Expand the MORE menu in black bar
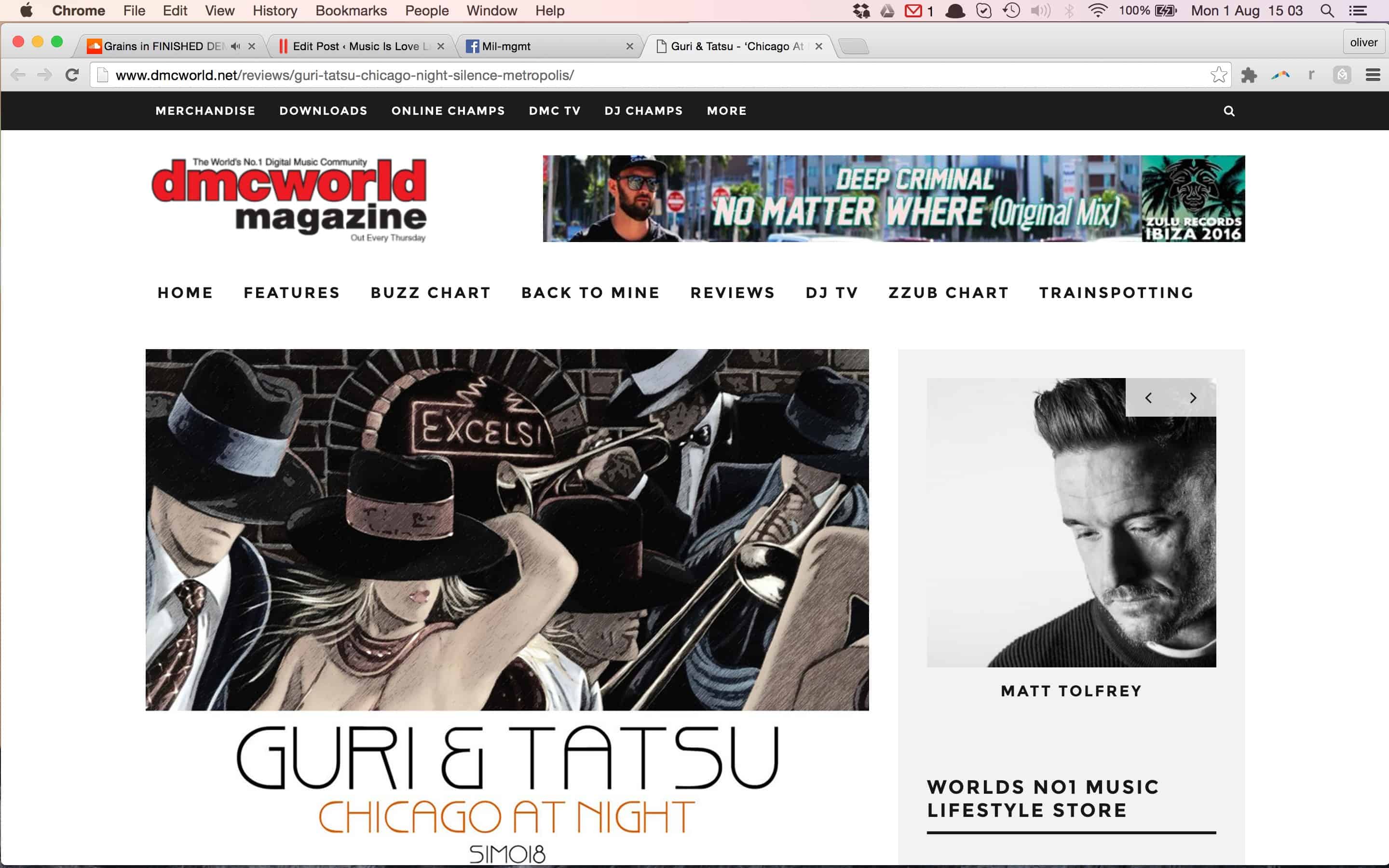The width and height of the screenshot is (1389, 868). 727,111
